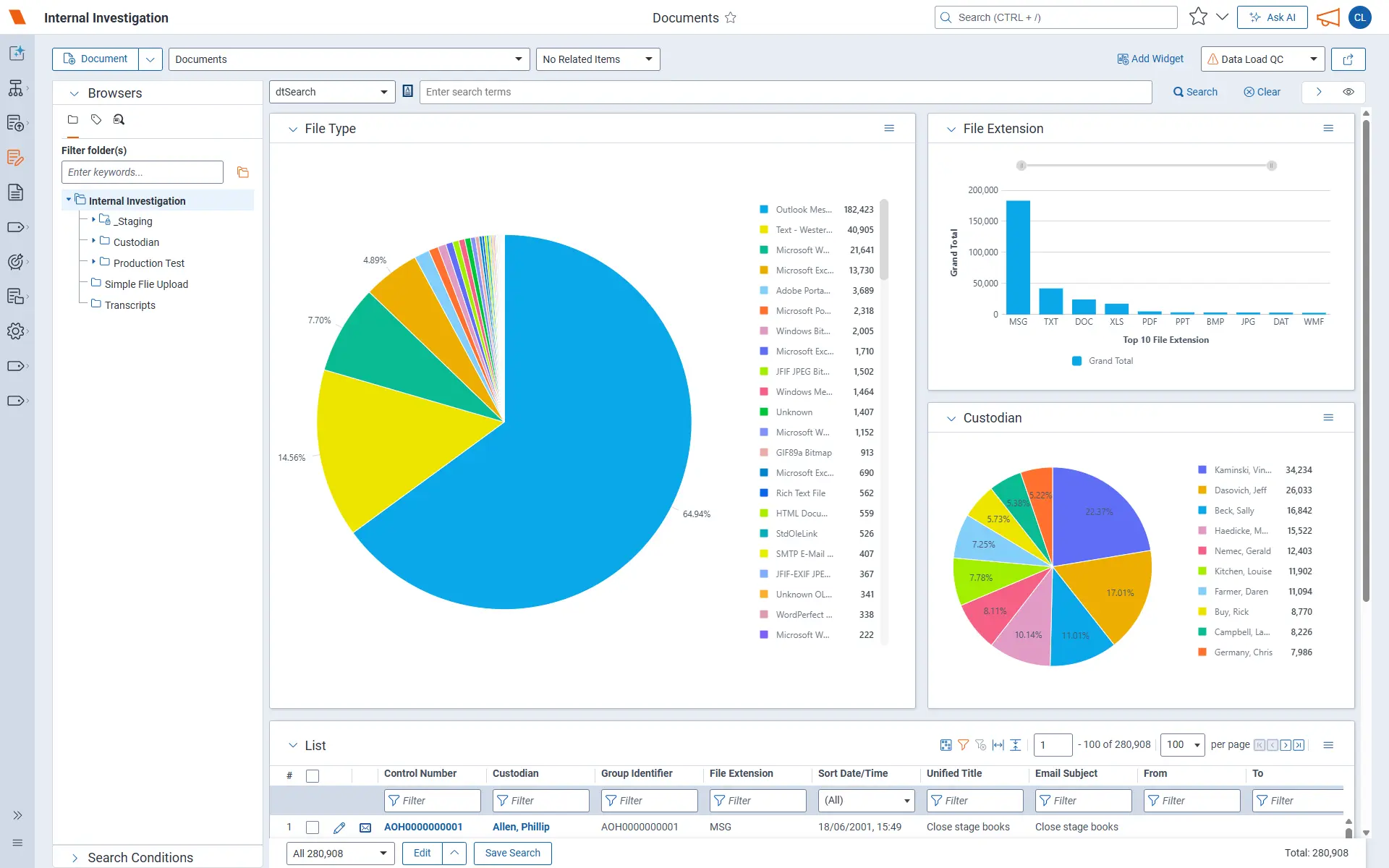Expand the Custodian folder in tree
Viewport: 1389px width, 868px height.
tap(93, 241)
